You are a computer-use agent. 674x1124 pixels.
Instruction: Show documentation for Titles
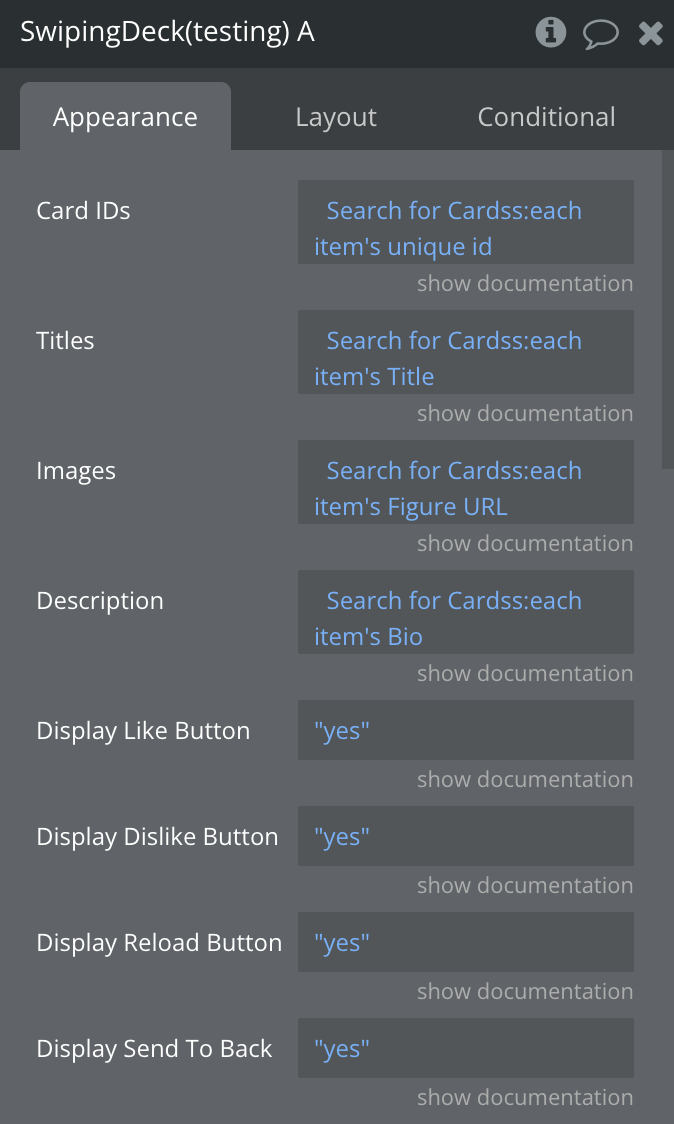coord(524,414)
